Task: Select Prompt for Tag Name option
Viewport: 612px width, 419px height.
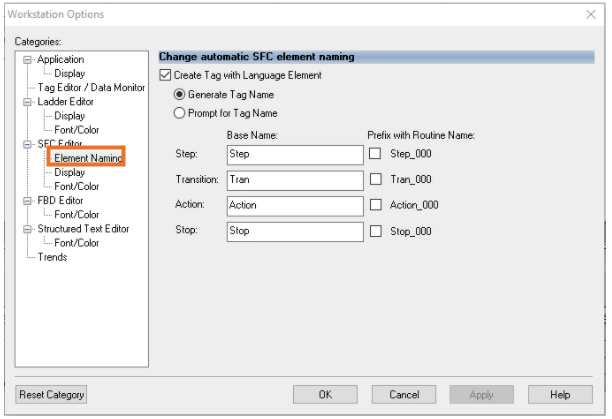Action: click(180, 113)
